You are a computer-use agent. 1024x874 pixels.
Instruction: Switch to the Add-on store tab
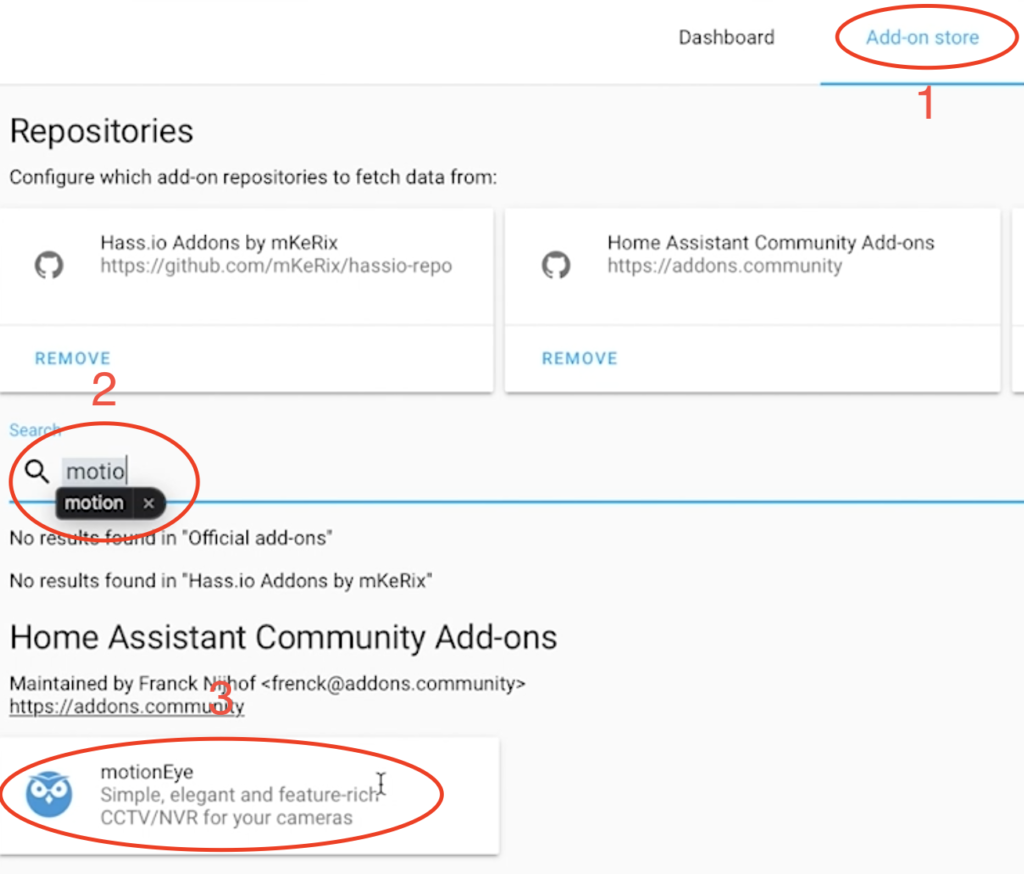click(x=922, y=37)
